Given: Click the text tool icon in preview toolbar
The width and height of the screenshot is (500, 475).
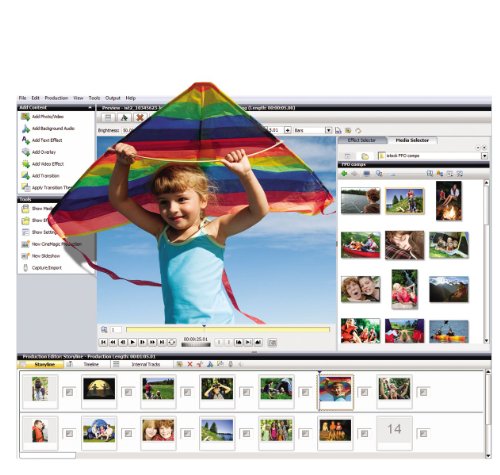Looking at the screenshot, I should point(124,117).
